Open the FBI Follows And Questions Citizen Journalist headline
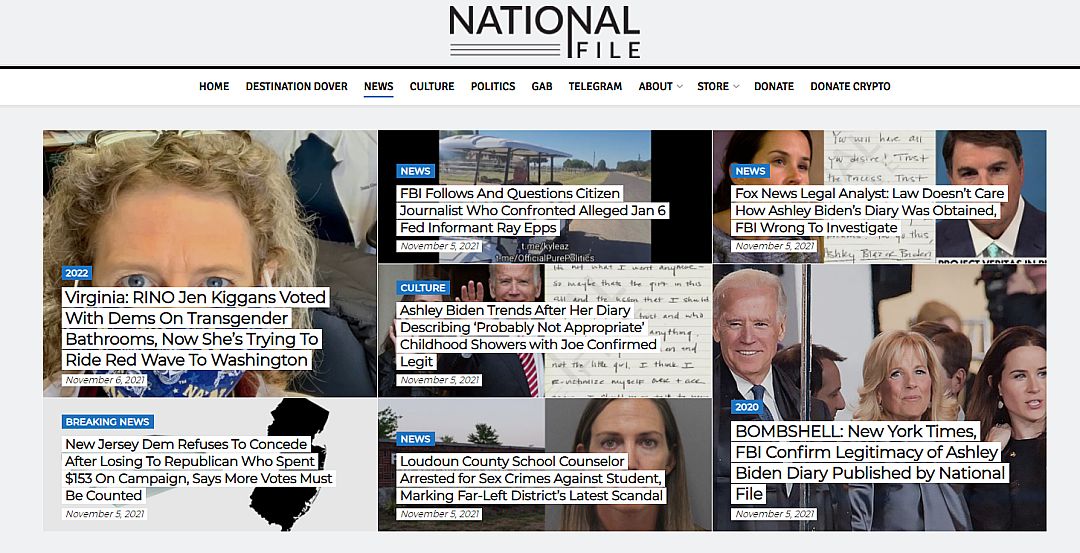This screenshot has height=553, width=1080. click(x=532, y=210)
